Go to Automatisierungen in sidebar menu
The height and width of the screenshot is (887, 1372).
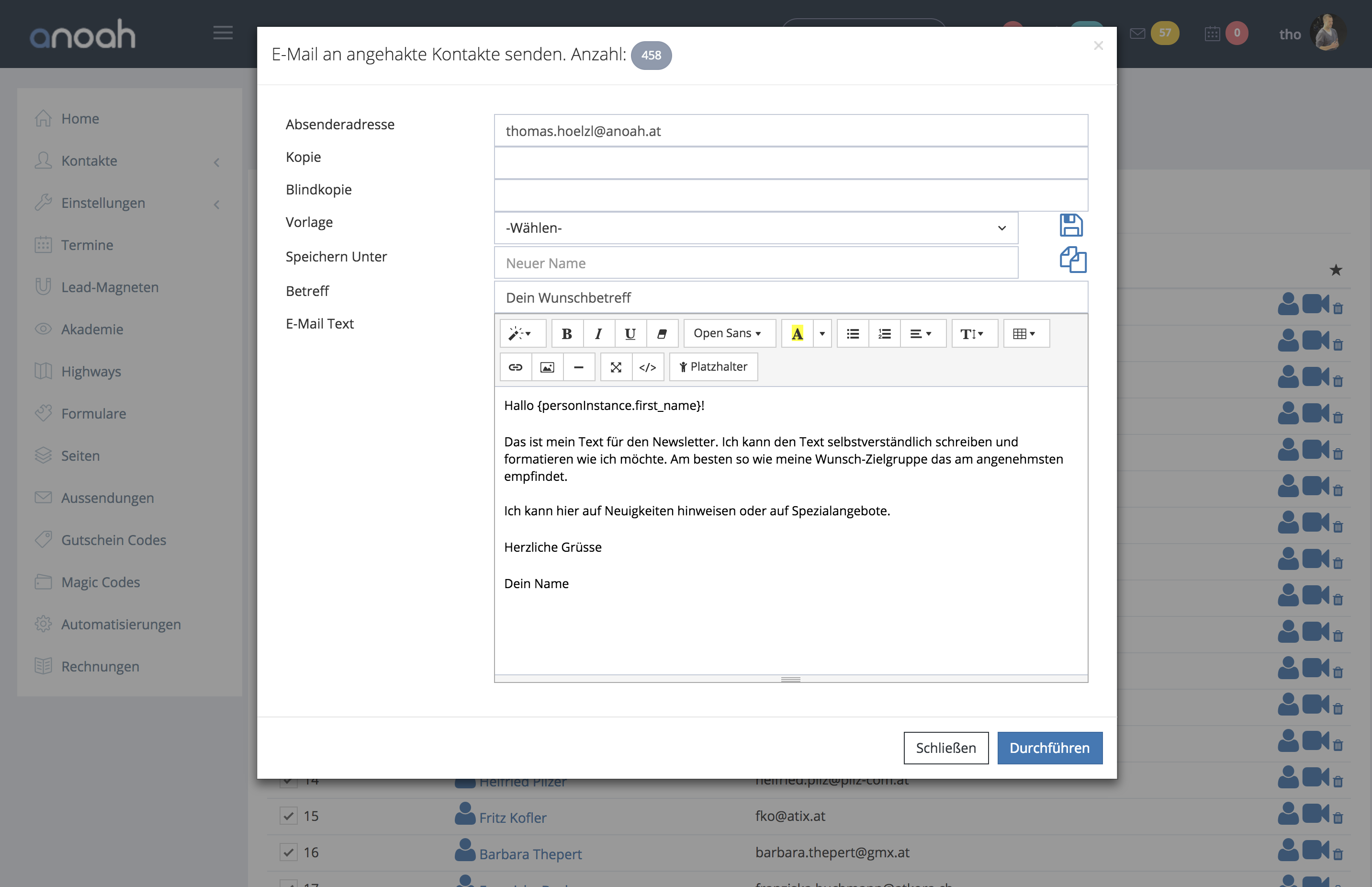121,625
